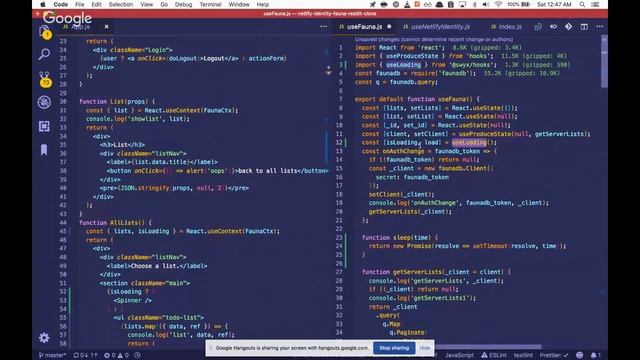640x360 pixels.
Task: Open More Actions for the right editor group
Action: click(600, 27)
